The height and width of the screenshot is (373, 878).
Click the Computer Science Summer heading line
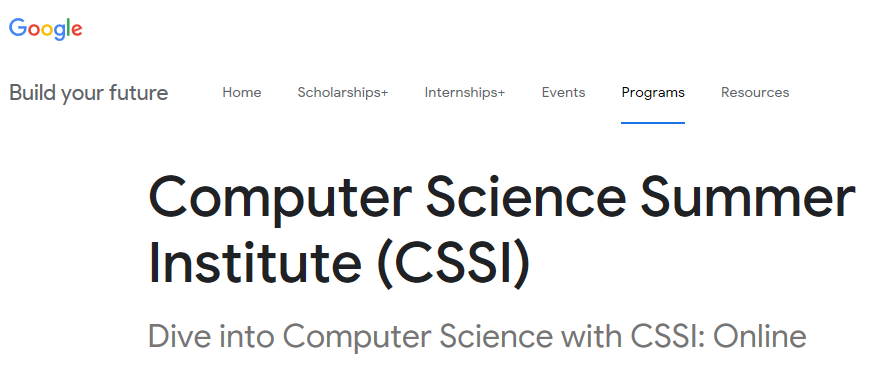[x=502, y=198]
